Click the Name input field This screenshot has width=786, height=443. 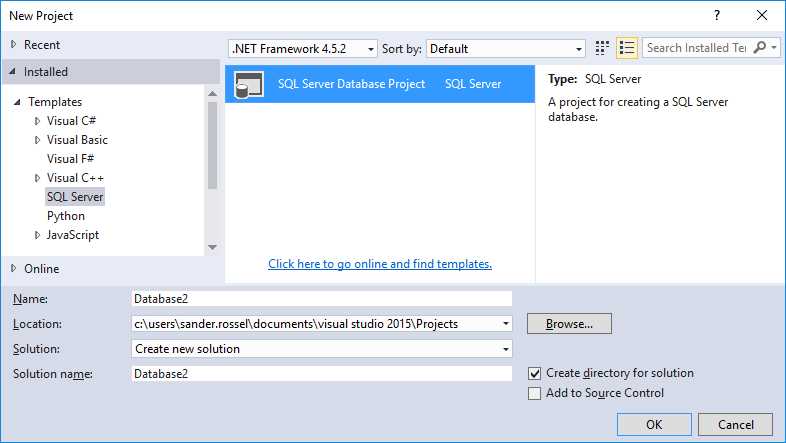(322, 299)
